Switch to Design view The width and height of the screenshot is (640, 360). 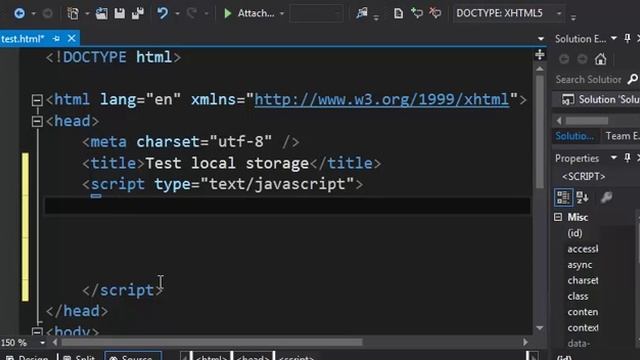[28, 357]
